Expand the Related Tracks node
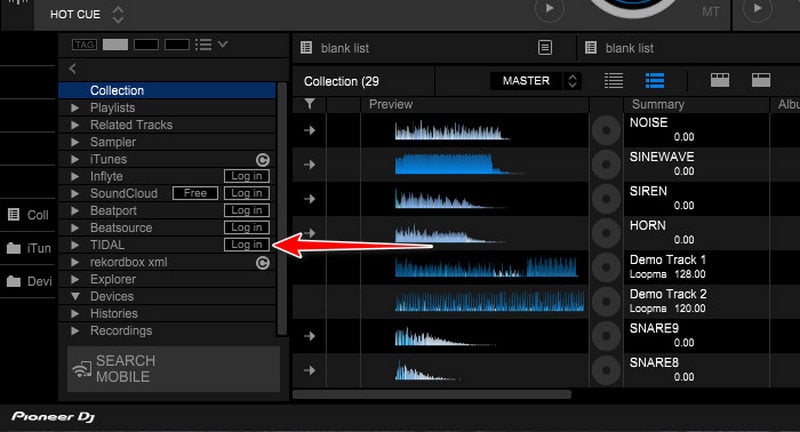The image size is (800, 432). [x=75, y=125]
